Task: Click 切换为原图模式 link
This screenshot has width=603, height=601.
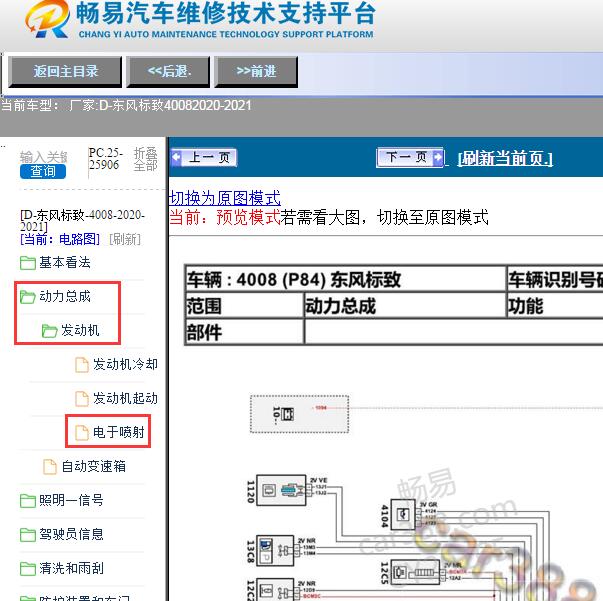Action: click(x=225, y=198)
